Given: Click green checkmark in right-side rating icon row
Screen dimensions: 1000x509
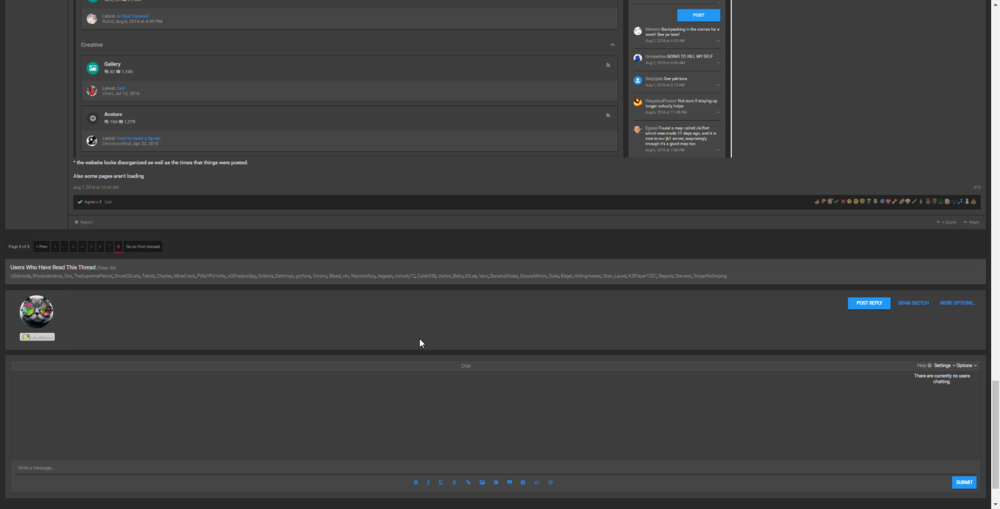Looking at the screenshot, I should tap(836, 202).
